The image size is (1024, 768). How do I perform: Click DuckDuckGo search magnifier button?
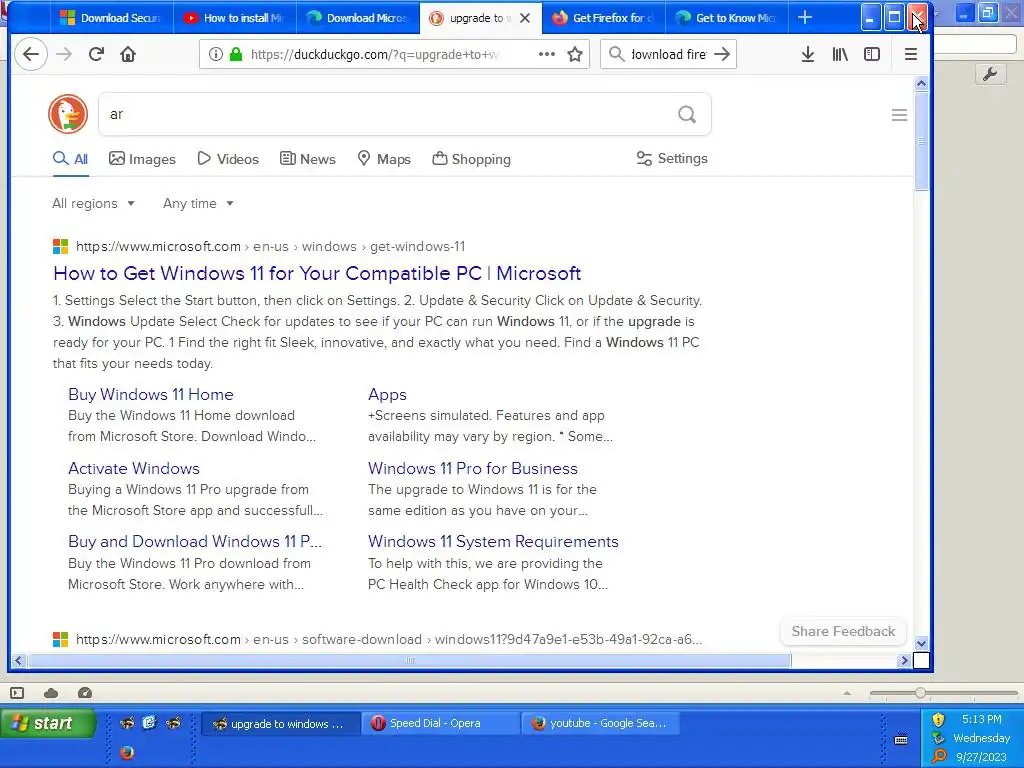[x=687, y=114]
